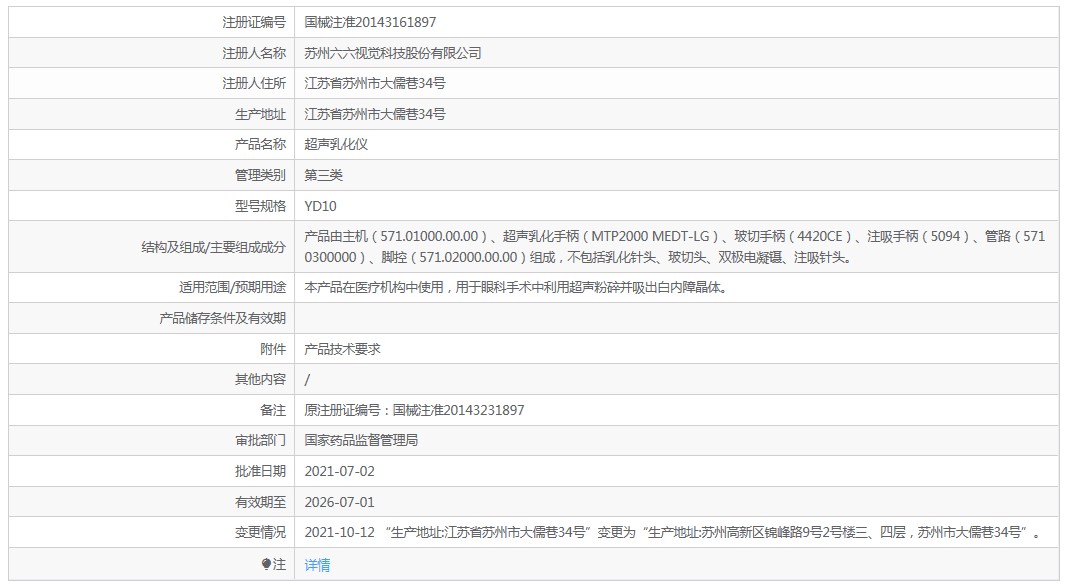Click the intended use text 本产品在医疗机构中使用
Screen dimensions: 1068x585
click(517, 287)
